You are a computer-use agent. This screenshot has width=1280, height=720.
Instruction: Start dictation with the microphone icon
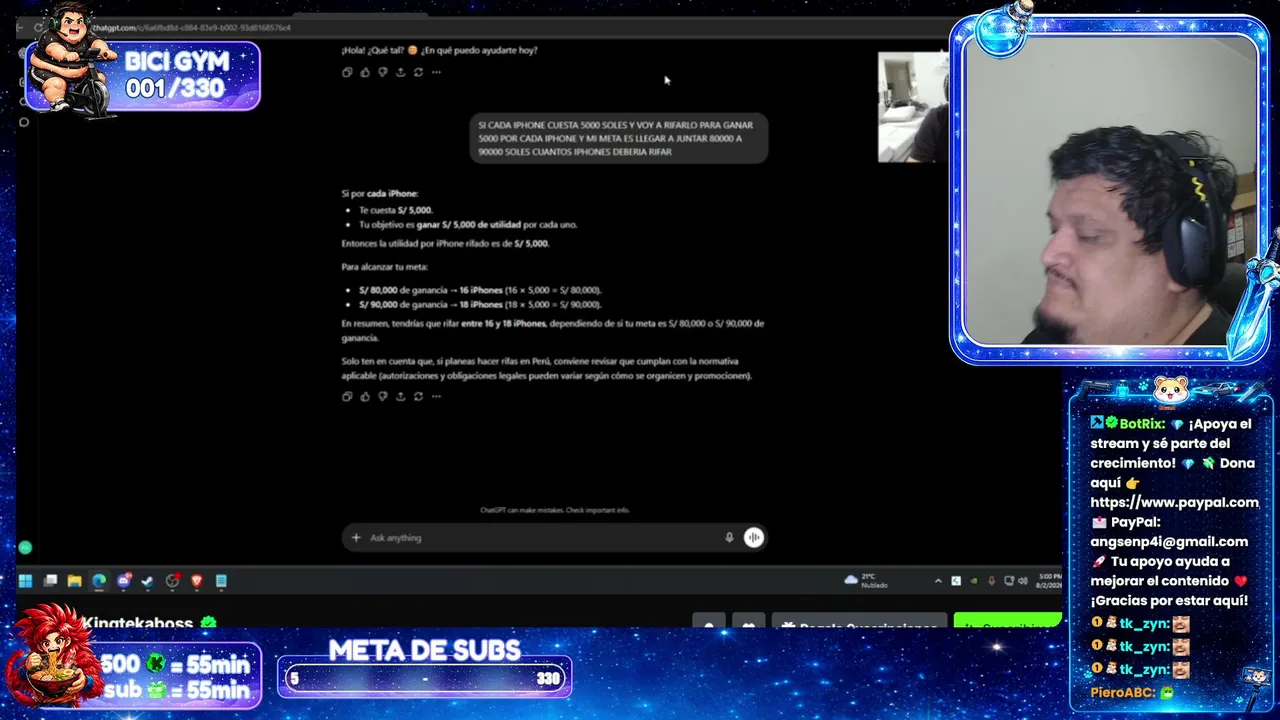729,538
